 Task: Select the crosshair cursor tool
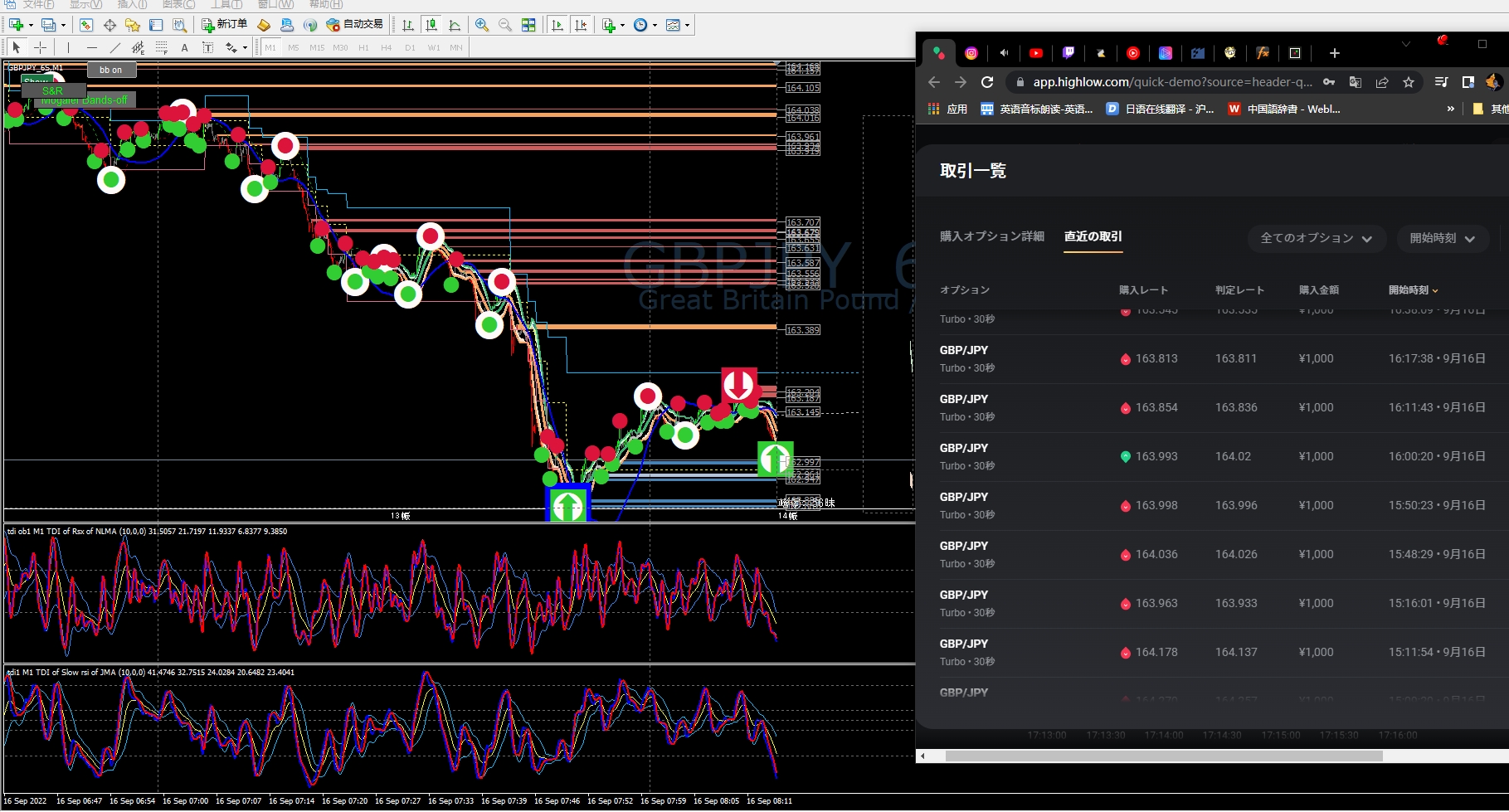coord(40,47)
